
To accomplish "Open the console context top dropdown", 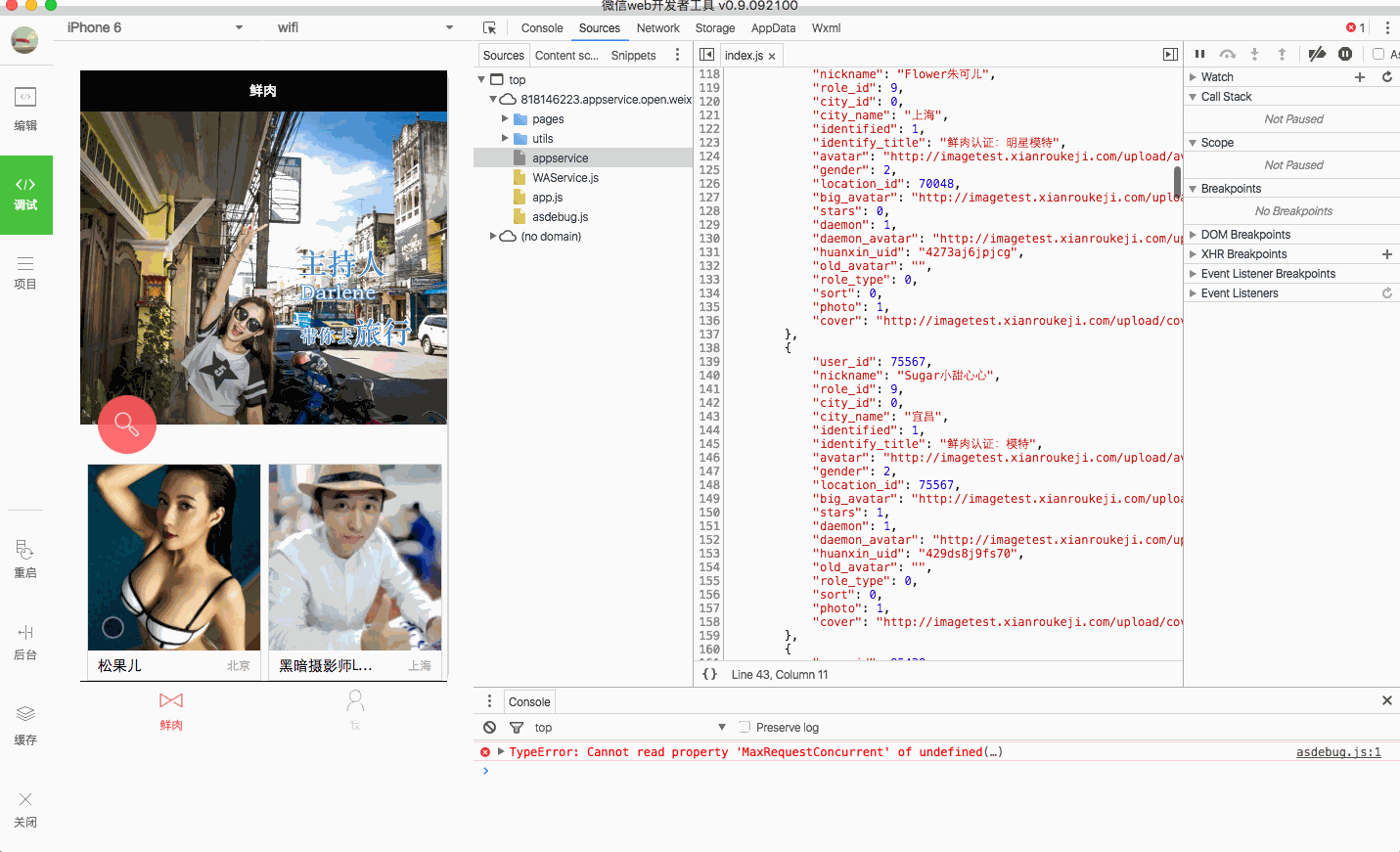I will [x=630, y=727].
